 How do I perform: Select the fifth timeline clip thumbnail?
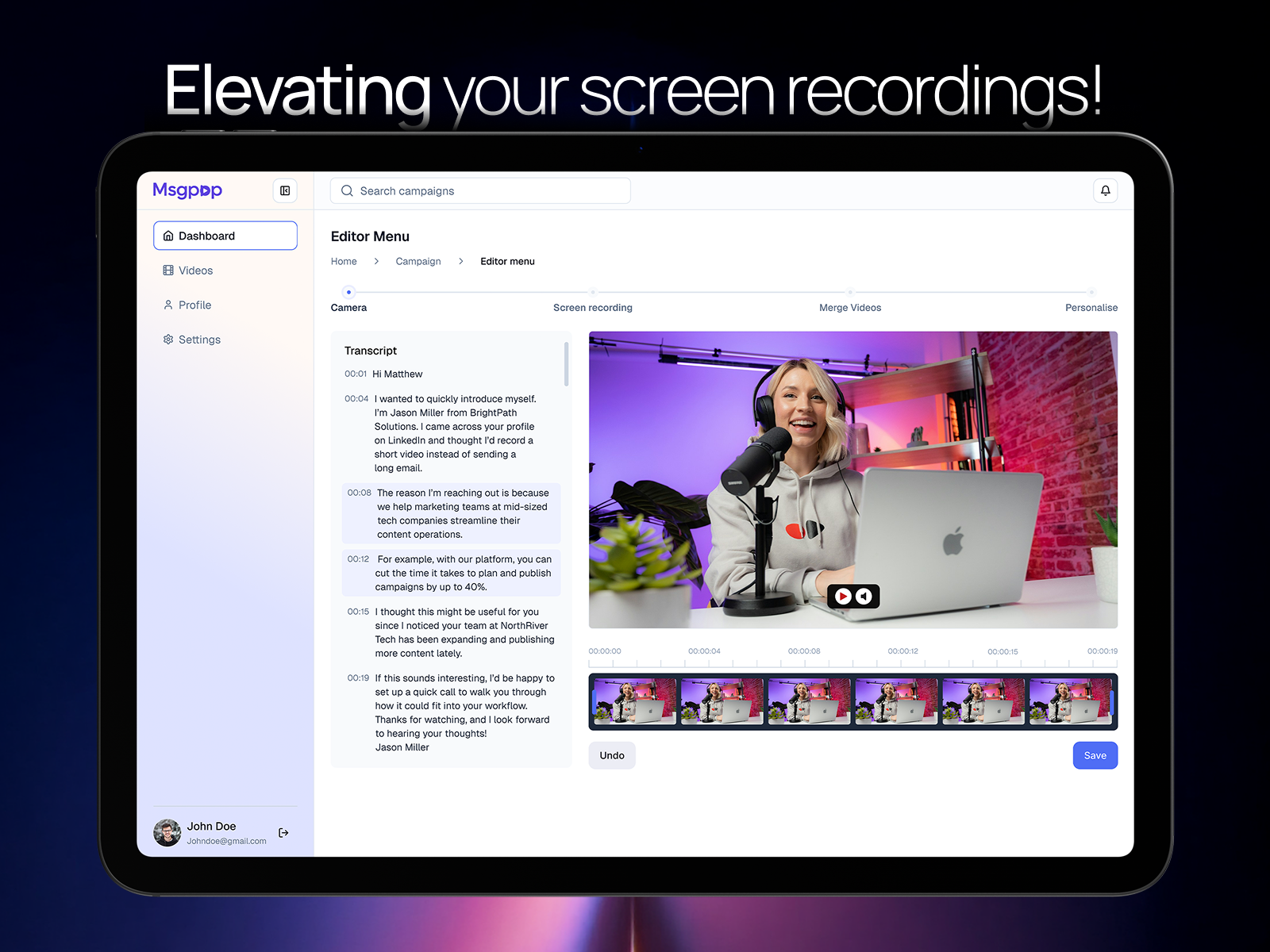tap(983, 701)
